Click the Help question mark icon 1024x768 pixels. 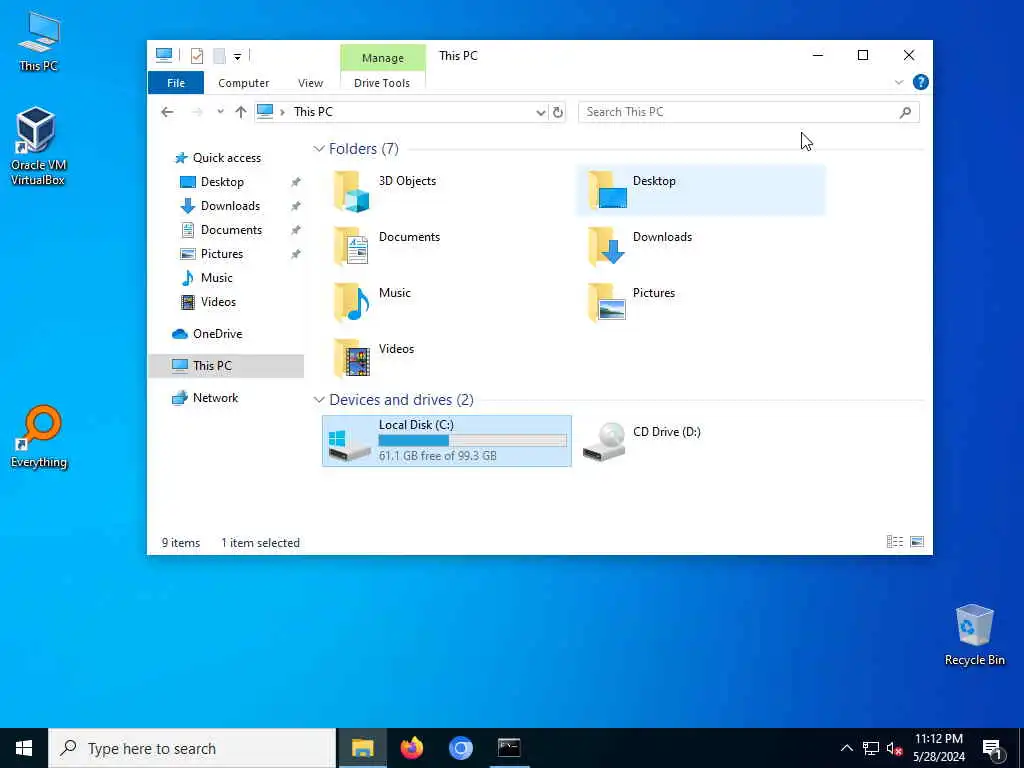[x=920, y=82]
